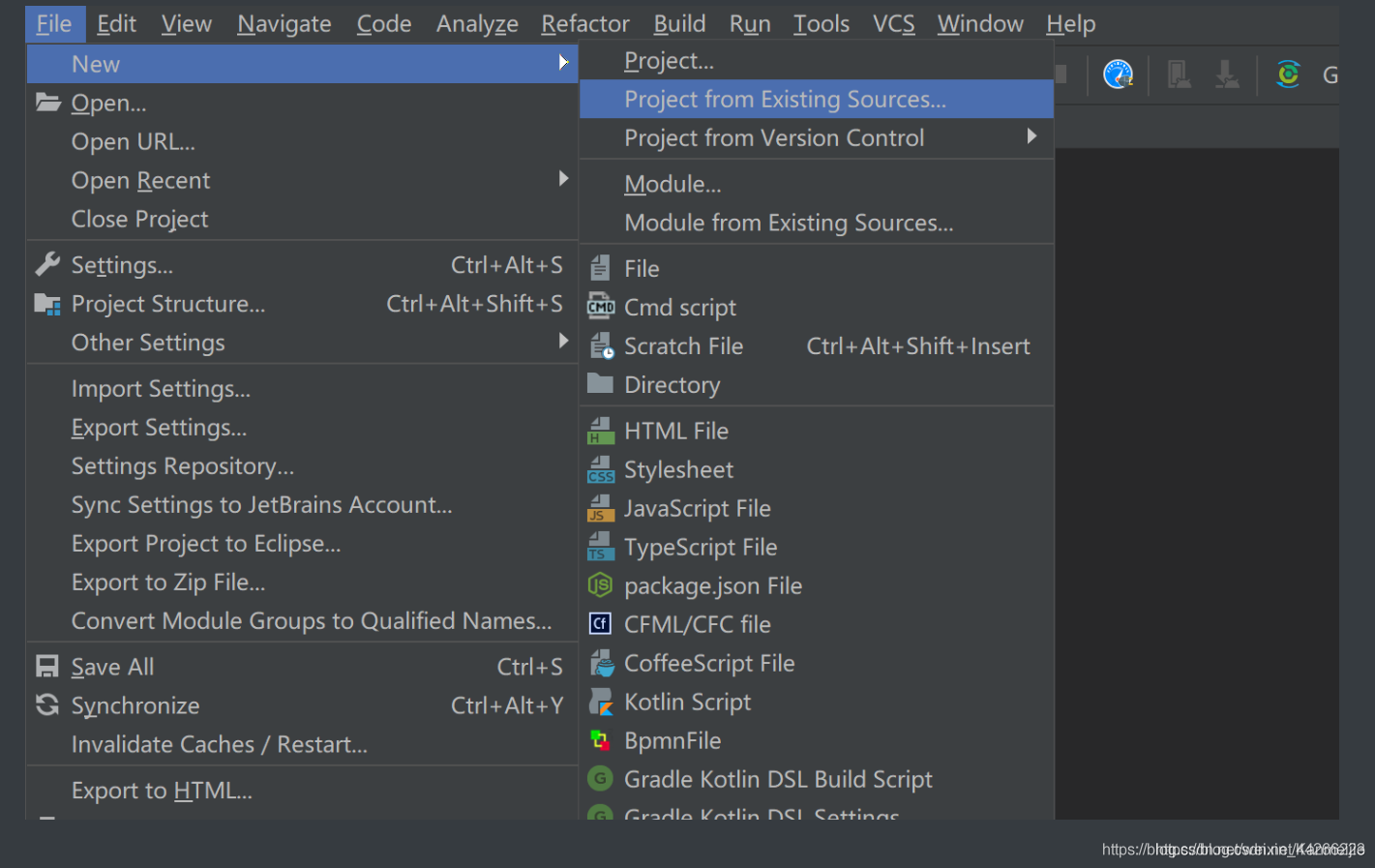
Task: Click the greyed download arrow toolbar icon
Action: (x=1227, y=74)
